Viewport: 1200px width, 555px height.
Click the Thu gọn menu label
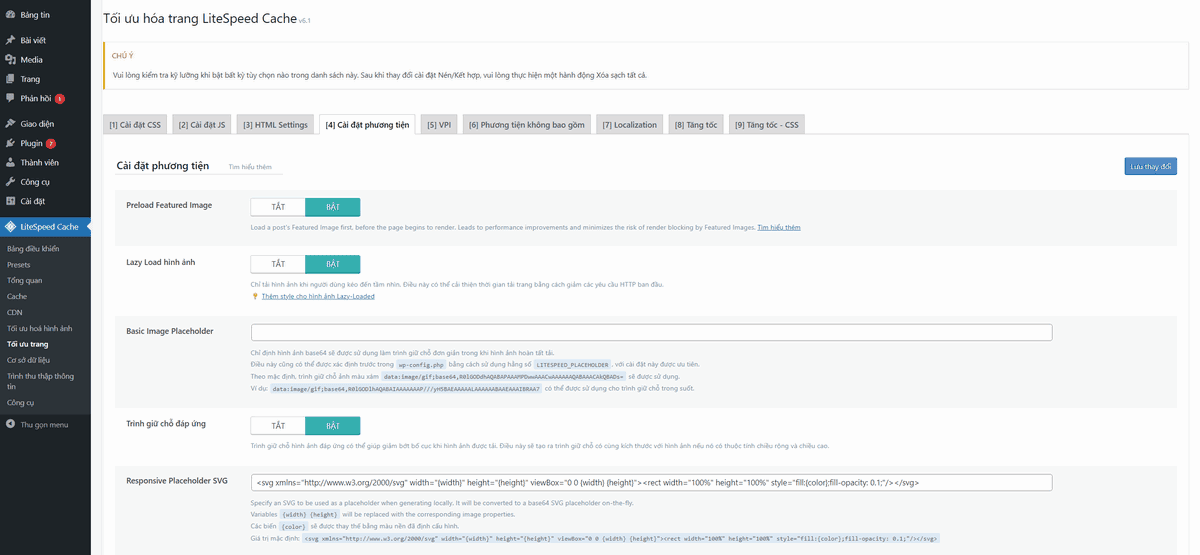(45, 425)
